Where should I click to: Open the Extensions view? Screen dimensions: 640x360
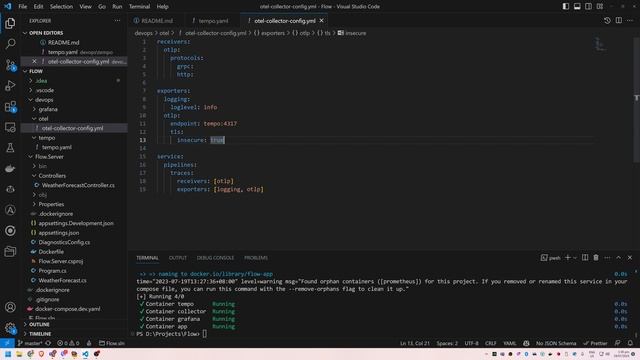point(10,107)
